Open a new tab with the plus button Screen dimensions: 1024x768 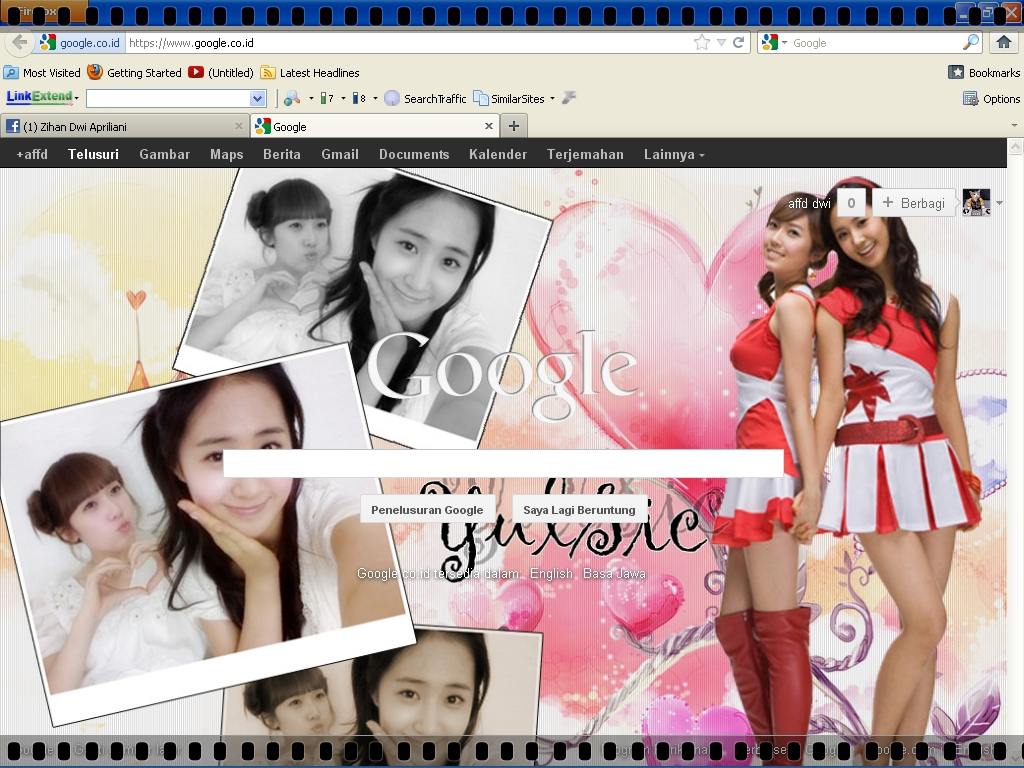(514, 126)
